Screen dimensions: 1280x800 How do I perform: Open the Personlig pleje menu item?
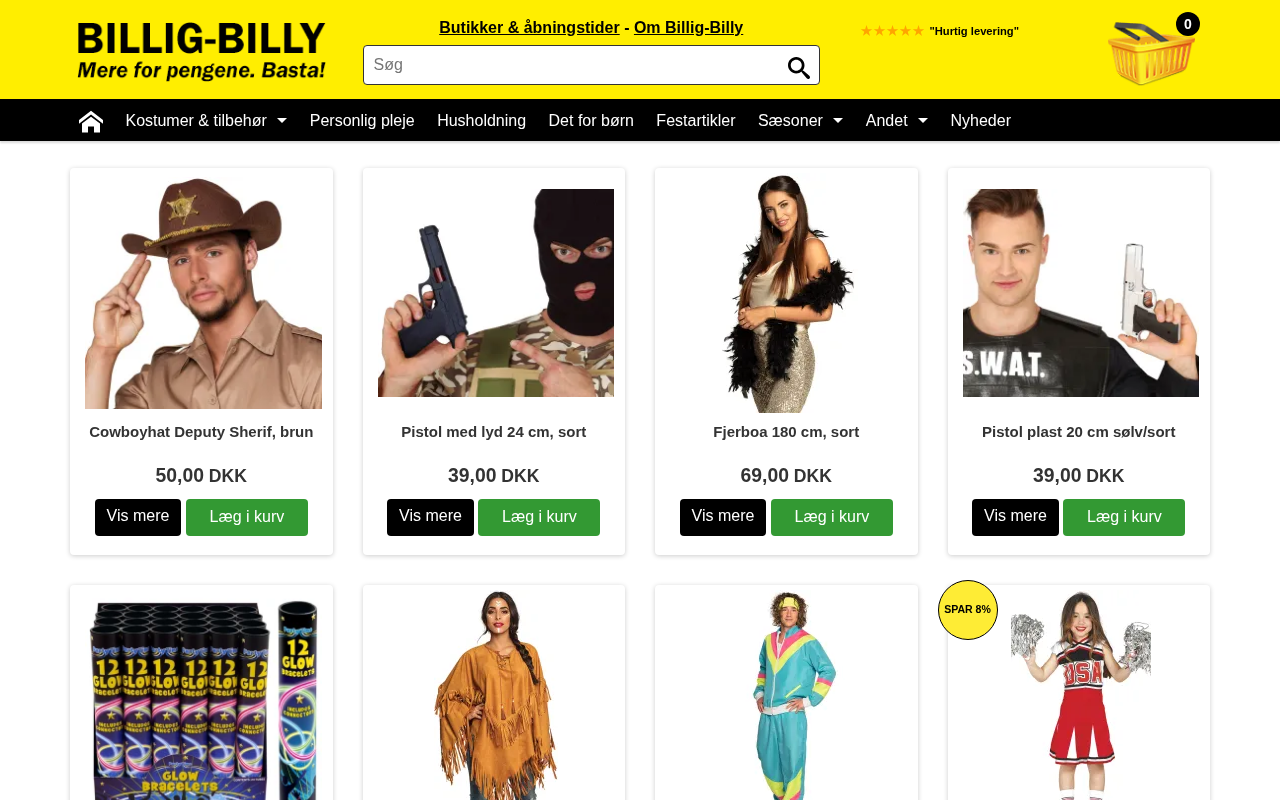pyautogui.click(x=362, y=121)
